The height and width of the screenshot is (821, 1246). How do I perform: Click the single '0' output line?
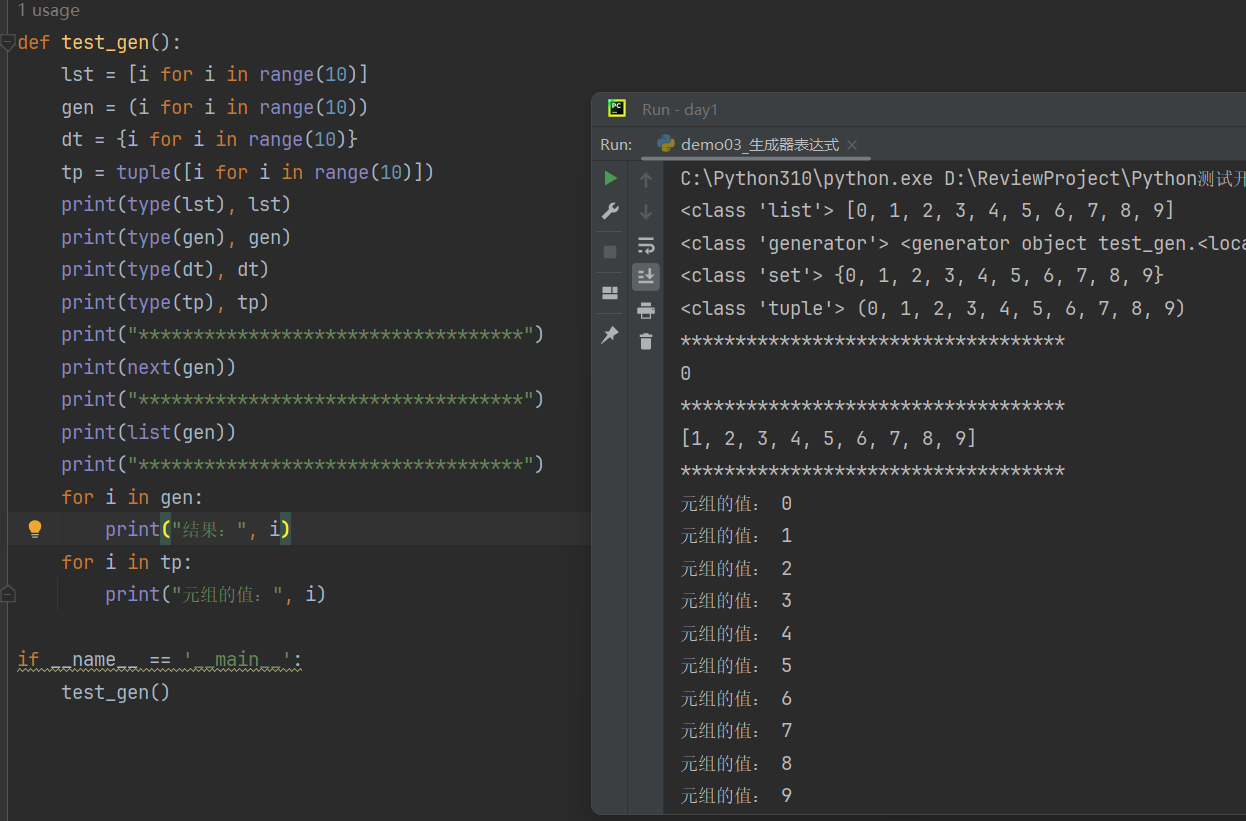(686, 374)
